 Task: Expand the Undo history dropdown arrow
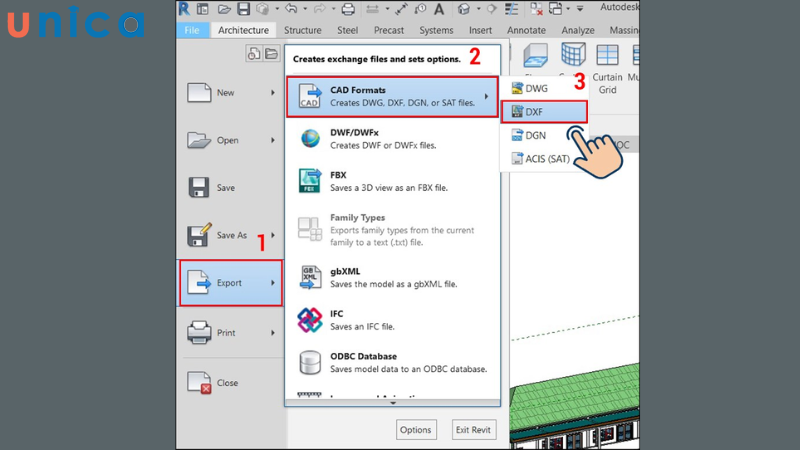point(305,9)
